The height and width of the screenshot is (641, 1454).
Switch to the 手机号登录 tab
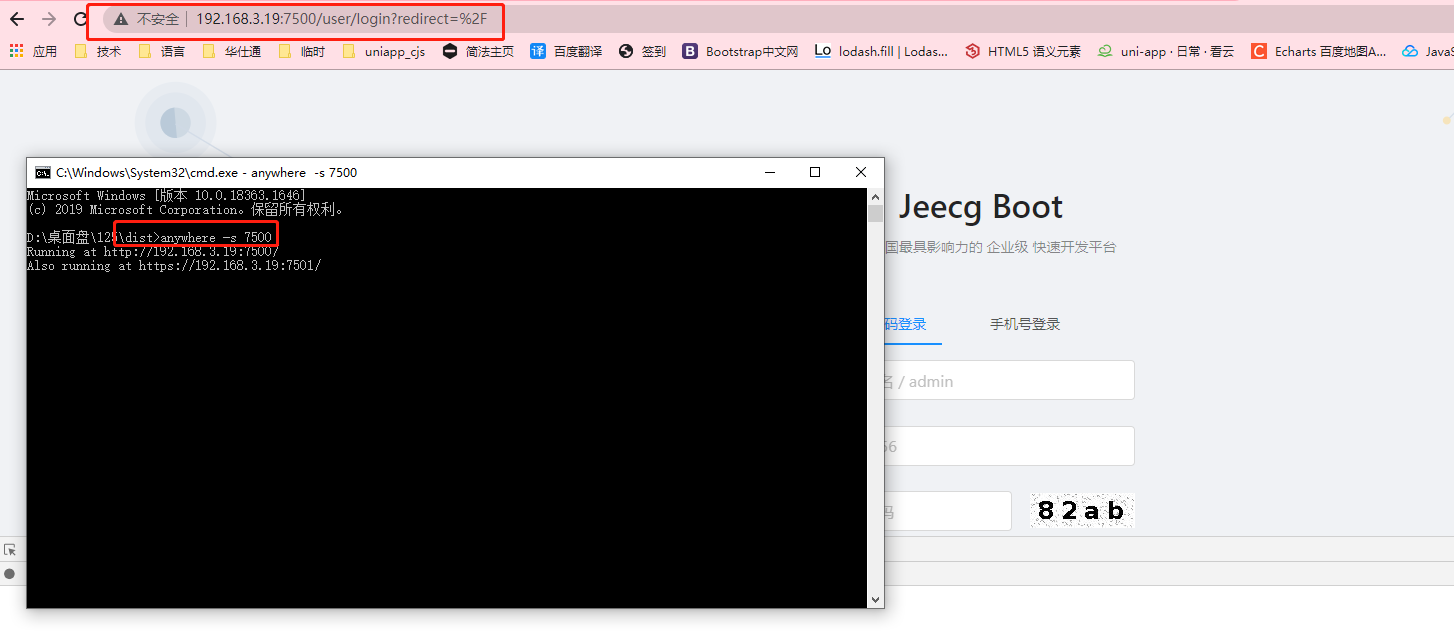tap(1024, 324)
